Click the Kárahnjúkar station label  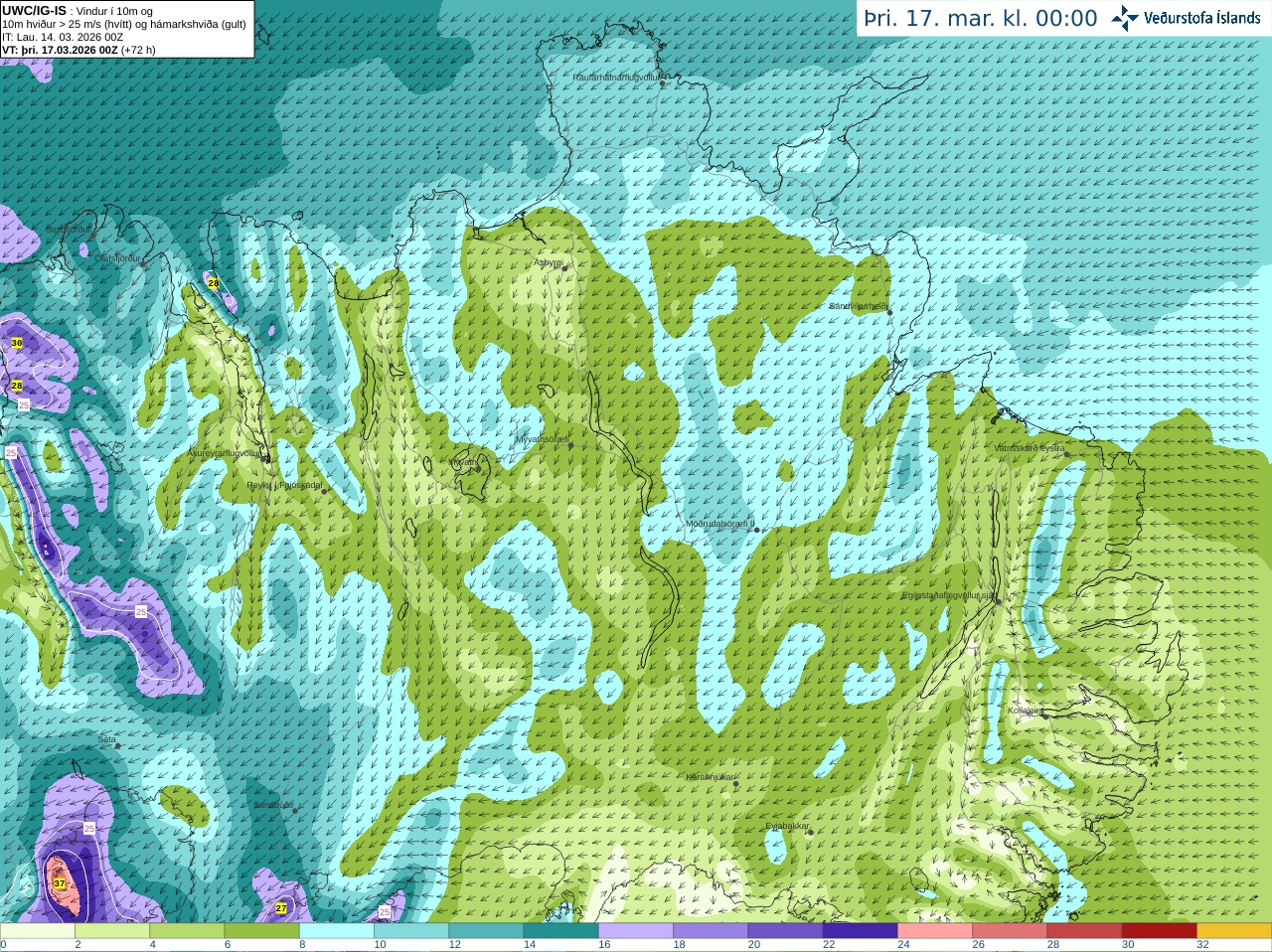[711, 777]
